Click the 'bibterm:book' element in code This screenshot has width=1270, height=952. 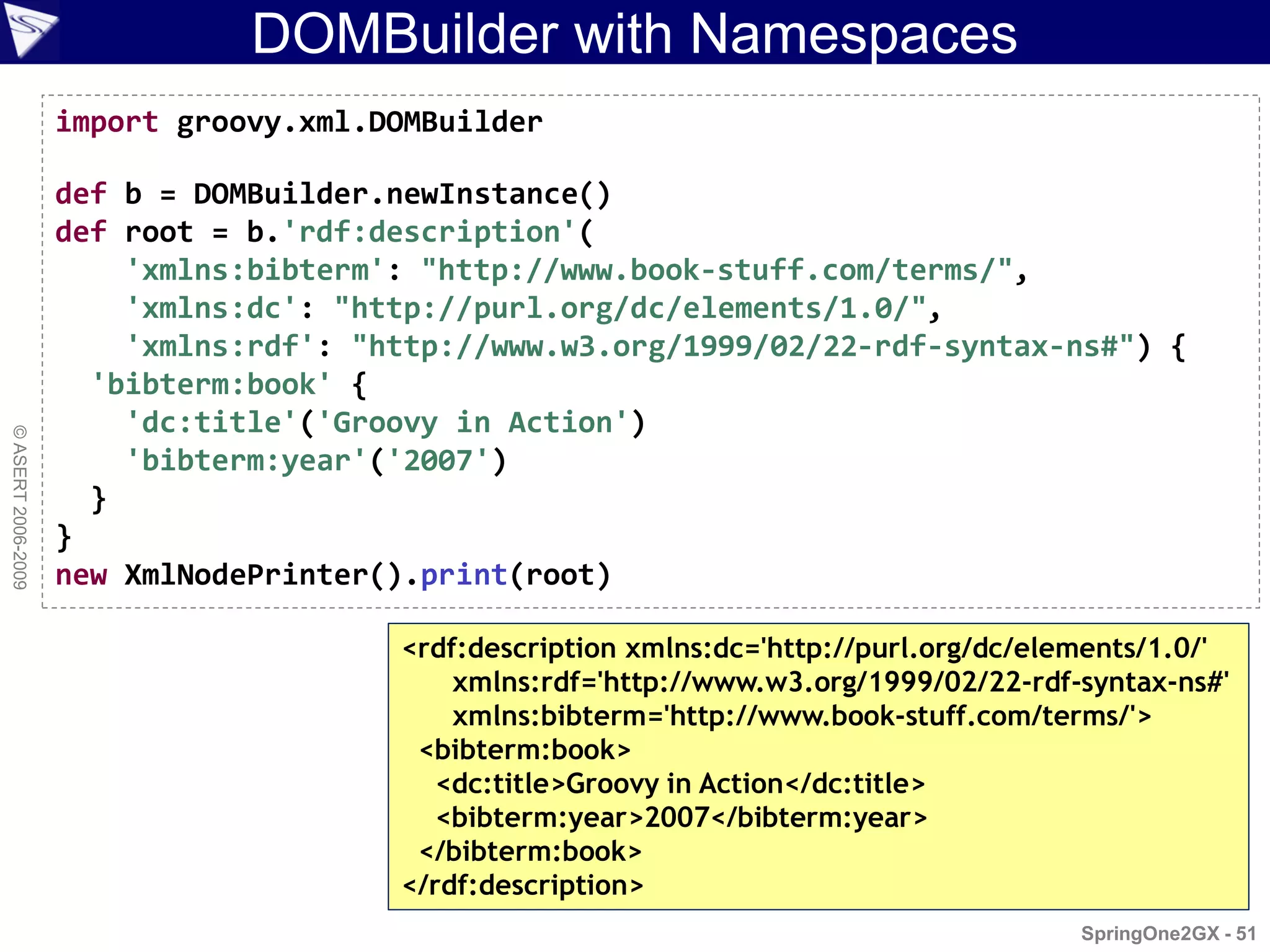pyautogui.click(x=211, y=385)
